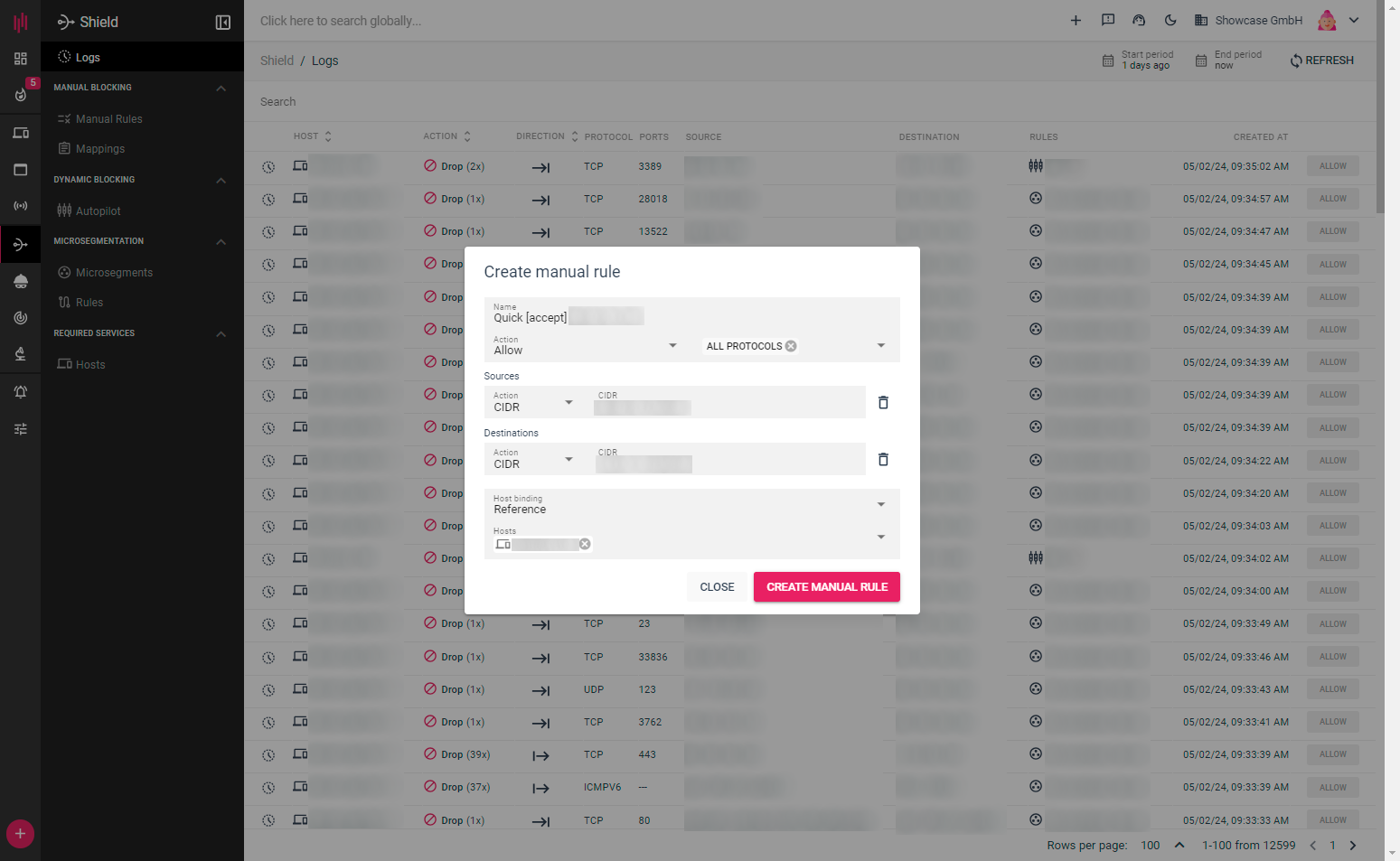Remove the selected host chip

(x=585, y=544)
